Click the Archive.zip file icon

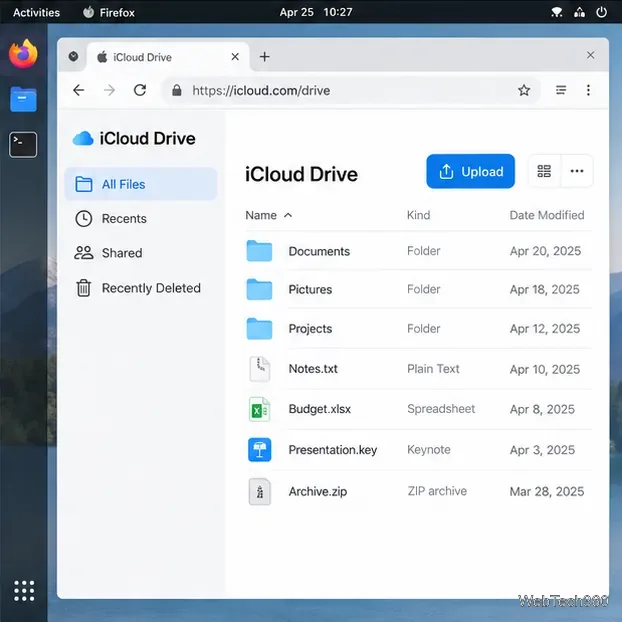click(x=259, y=492)
